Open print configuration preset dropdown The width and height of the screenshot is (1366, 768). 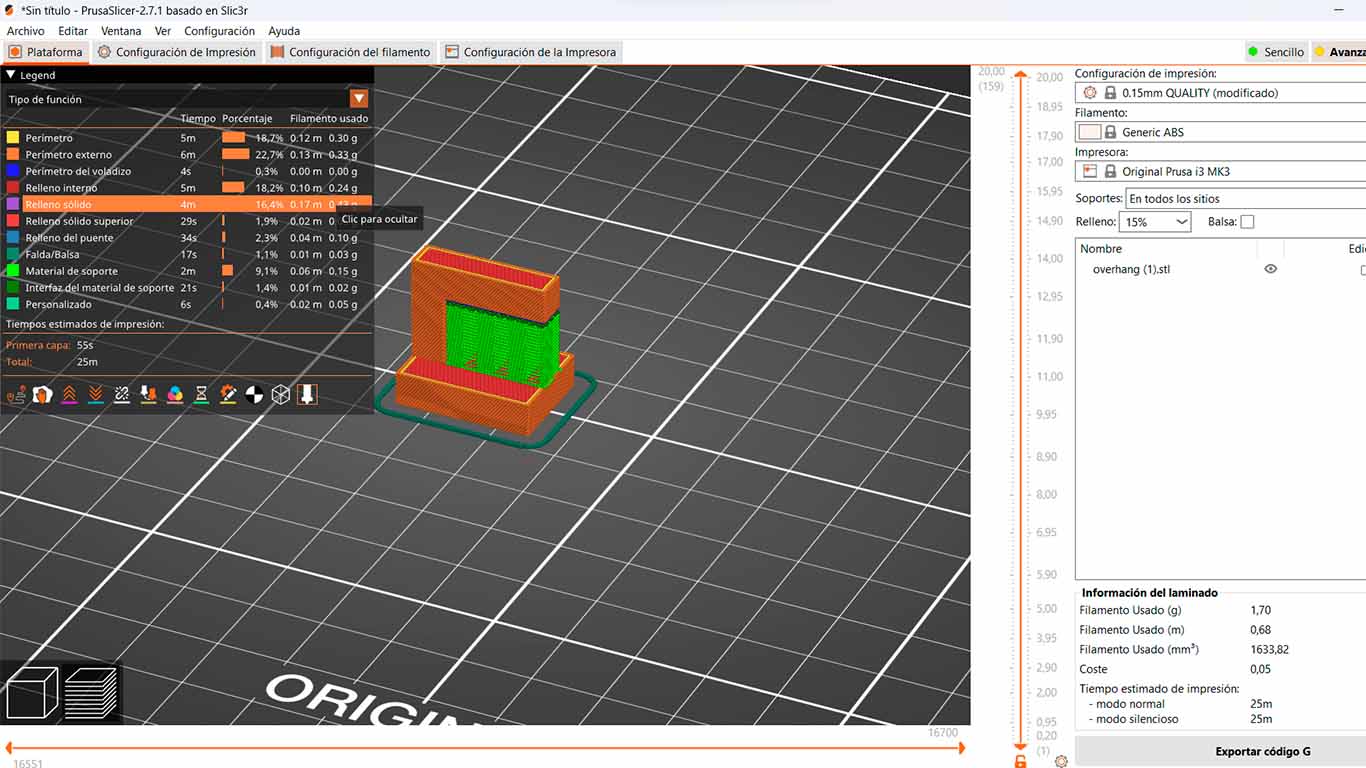click(1220, 93)
